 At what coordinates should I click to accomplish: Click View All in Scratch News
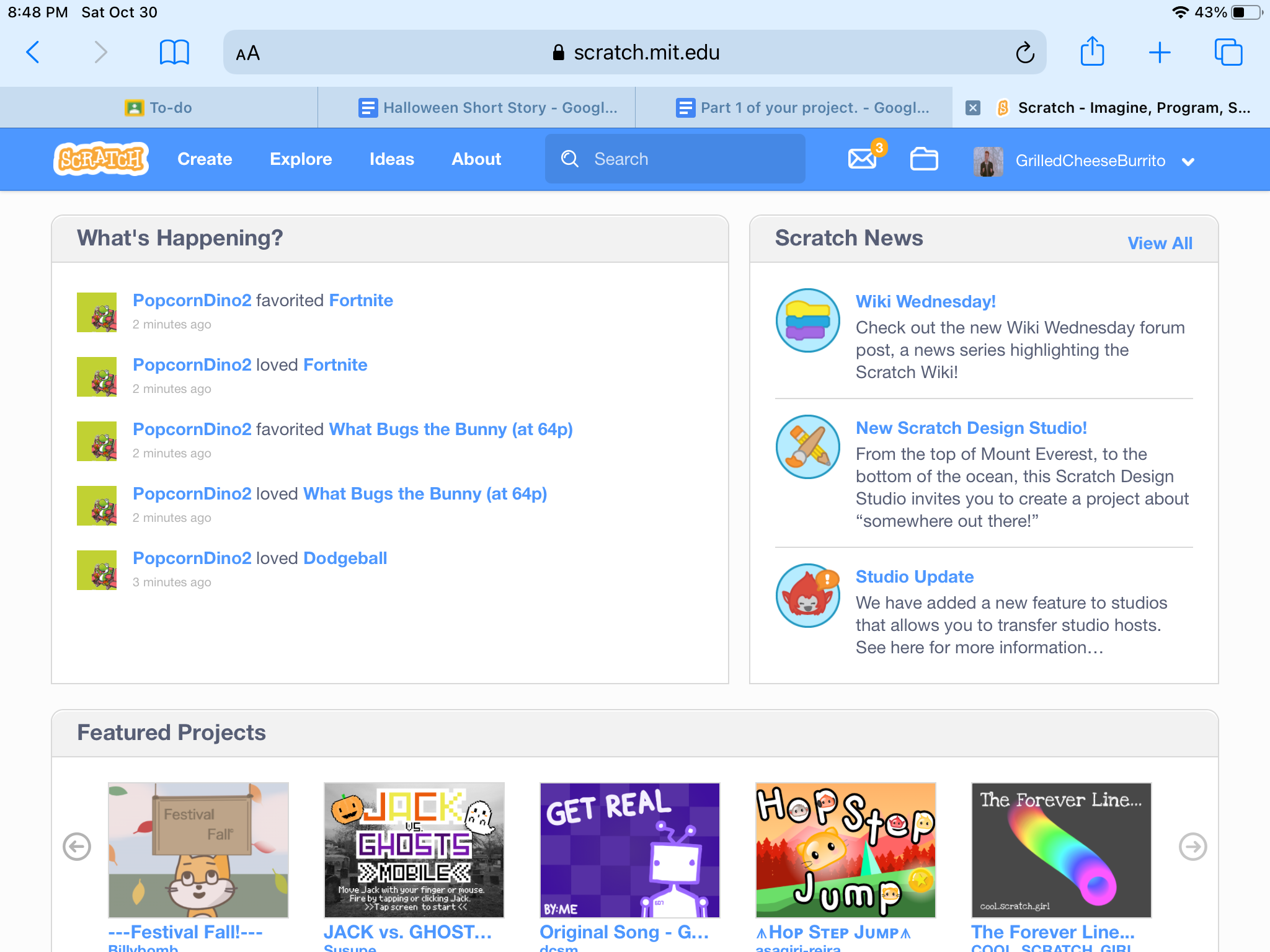1160,243
